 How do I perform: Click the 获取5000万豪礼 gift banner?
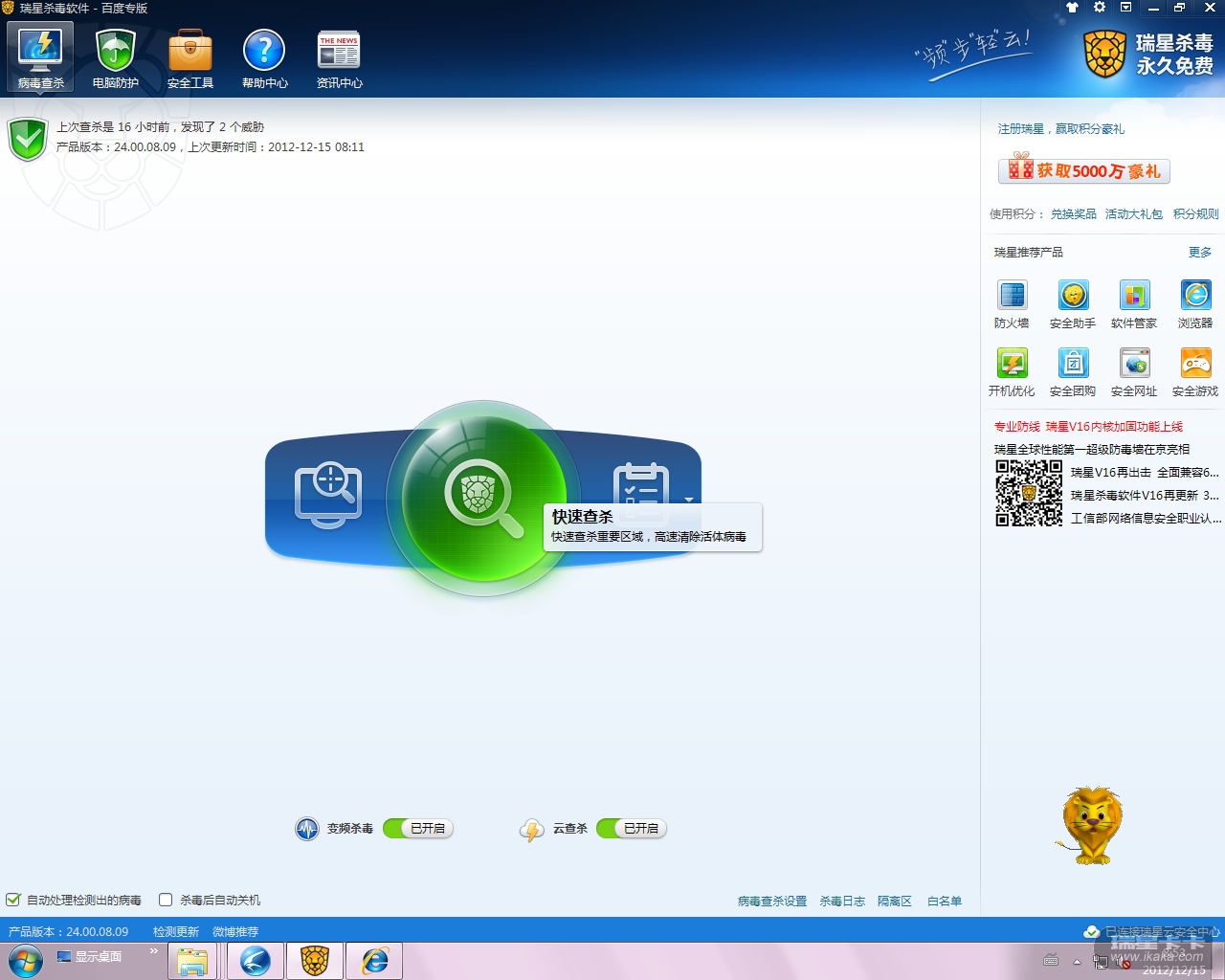click(x=1084, y=169)
